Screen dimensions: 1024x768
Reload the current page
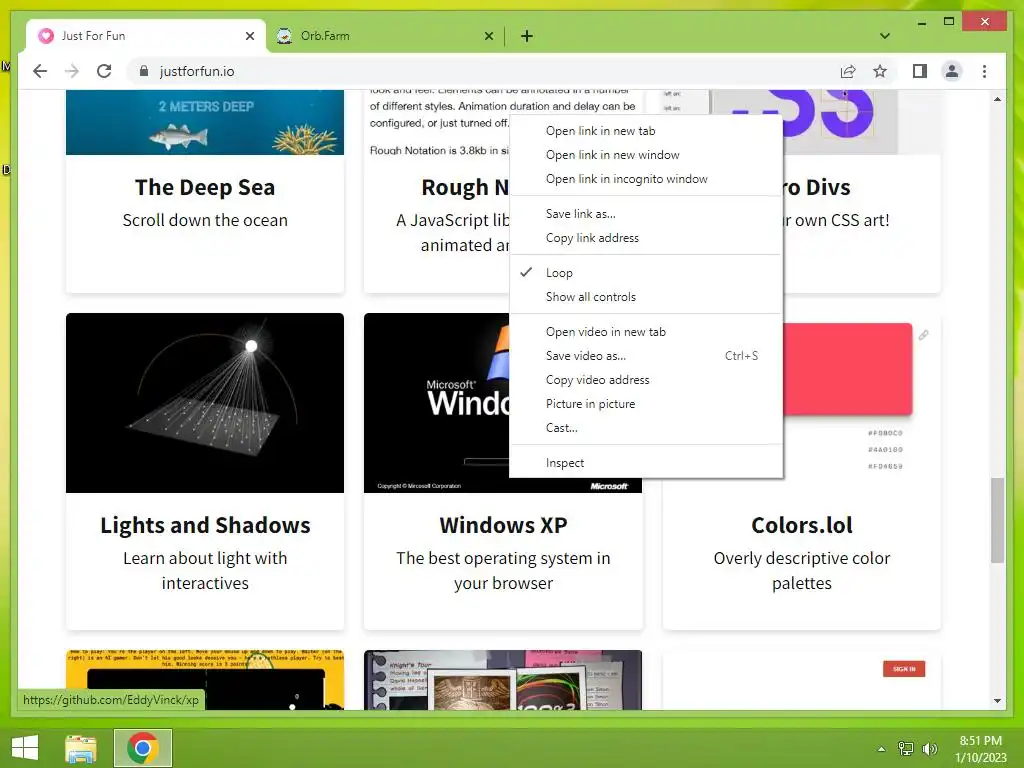(x=104, y=71)
